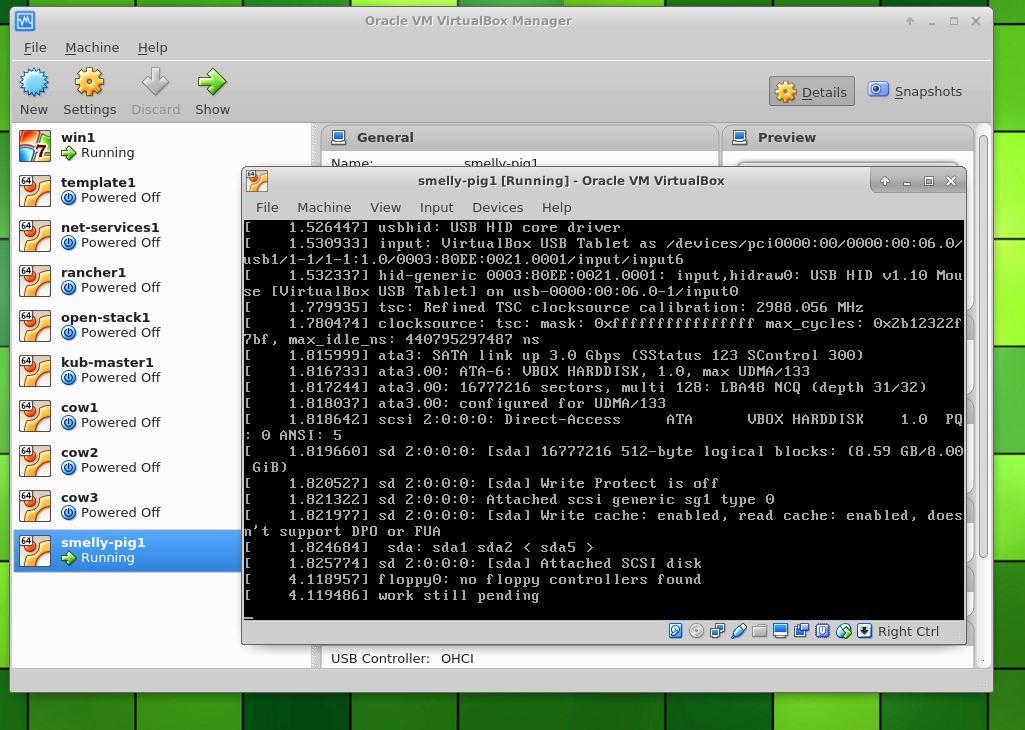This screenshot has height=730, width=1025.
Task: Click the Discard toolbar icon
Action: point(156,82)
